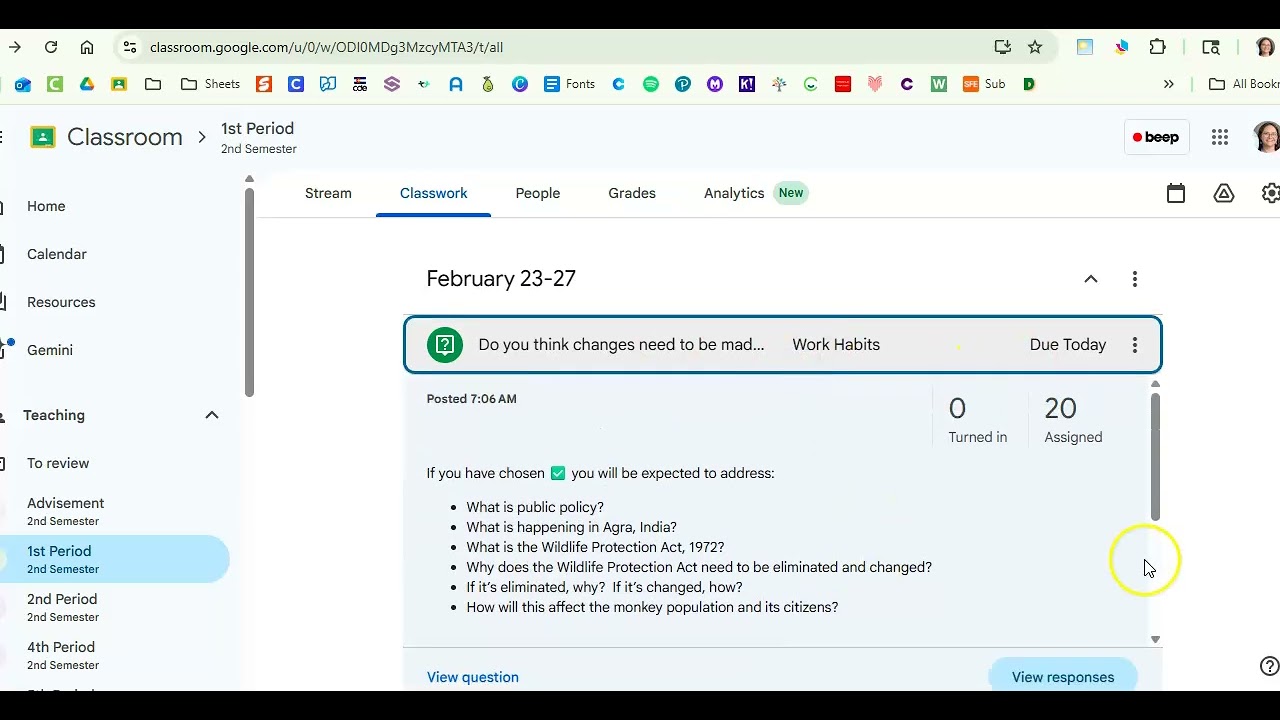
Task: Open the Google account avatar in Classroom
Action: pos(1267,137)
